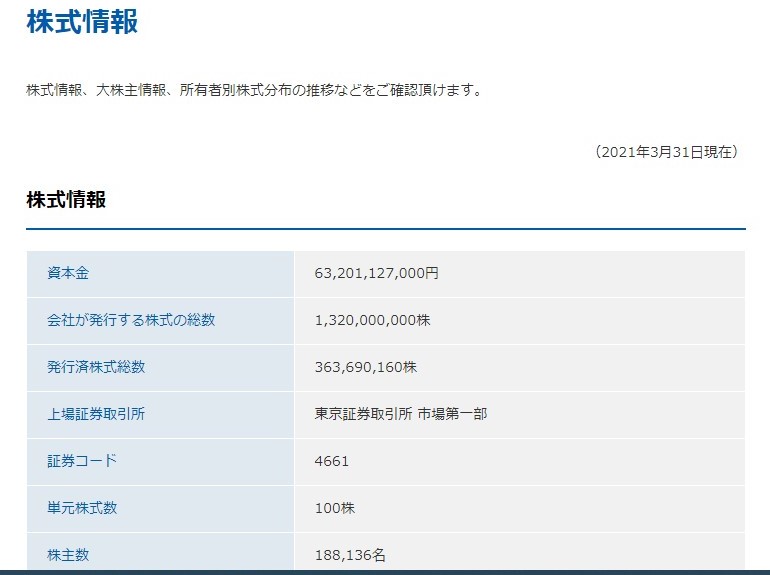Click the black 株式情報 section heading
The height and width of the screenshot is (575, 770).
tap(66, 199)
